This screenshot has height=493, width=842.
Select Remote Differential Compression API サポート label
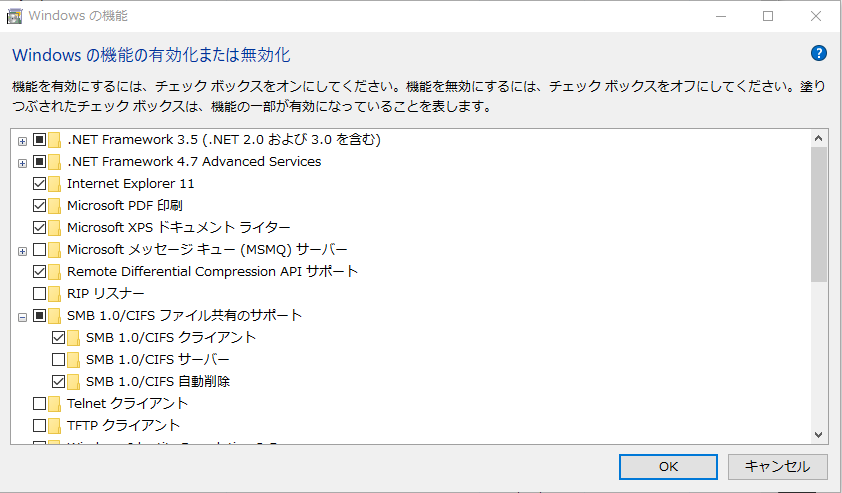coord(212,272)
